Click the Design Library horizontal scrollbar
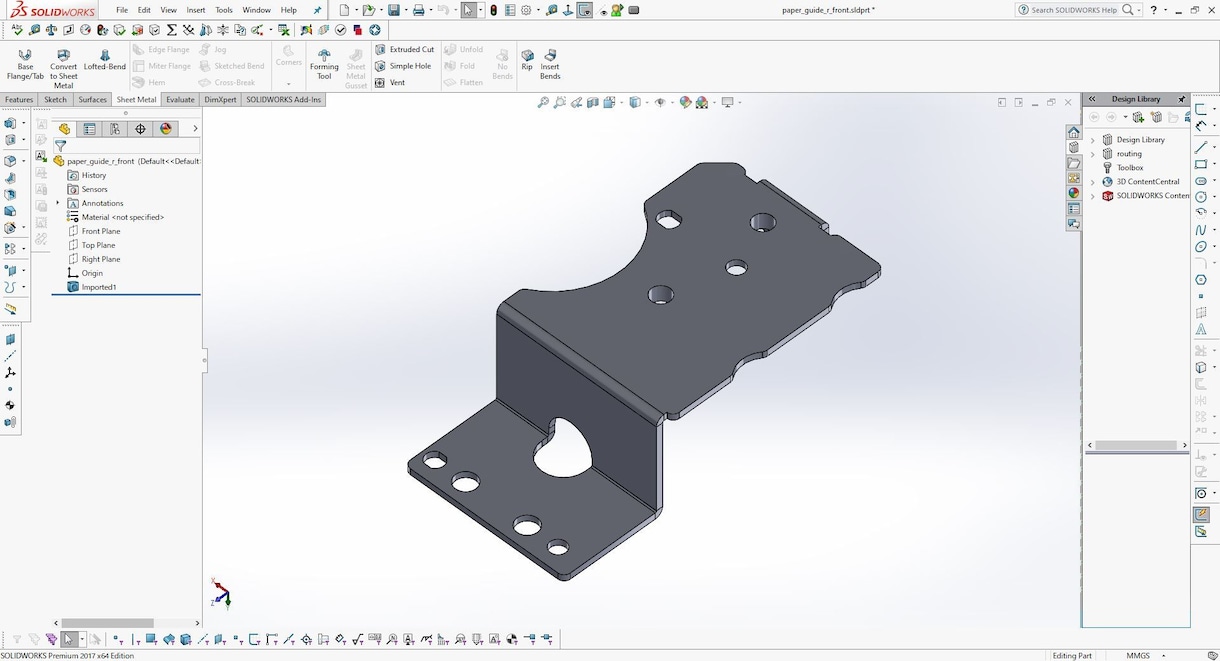1220x661 pixels. coord(1136,445)
